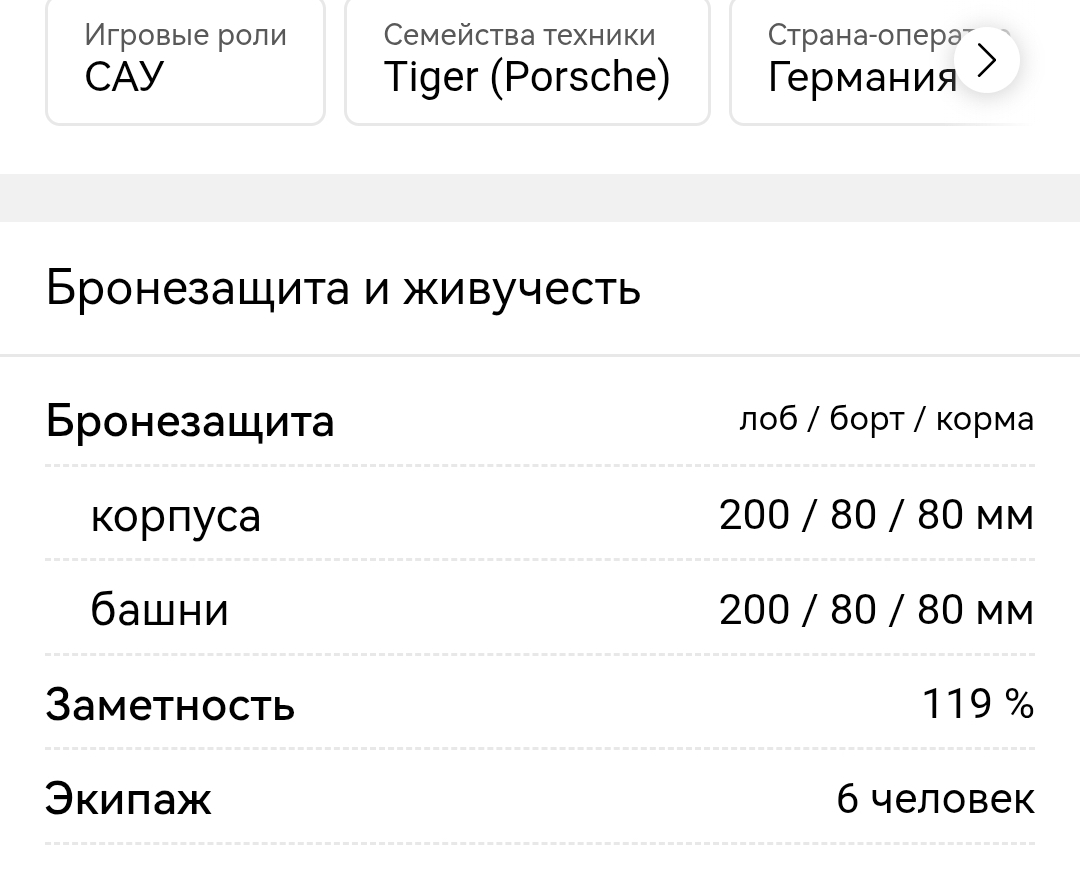1080x876 pixels.
Task: Open the САУ role link
Action: 124,77
